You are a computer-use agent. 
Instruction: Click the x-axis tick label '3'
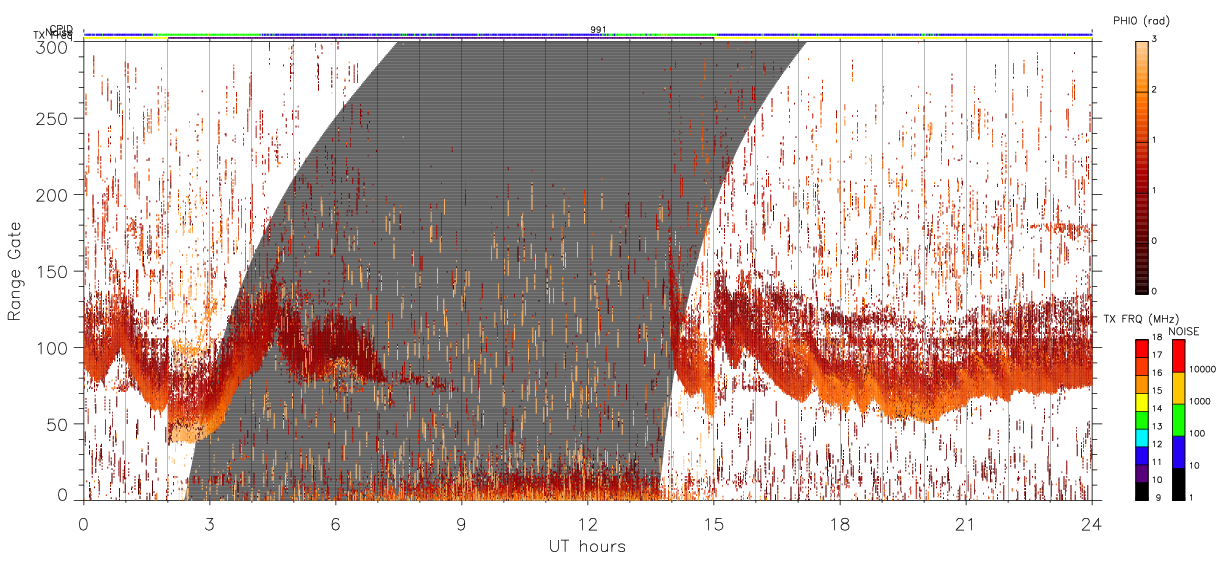209,523
